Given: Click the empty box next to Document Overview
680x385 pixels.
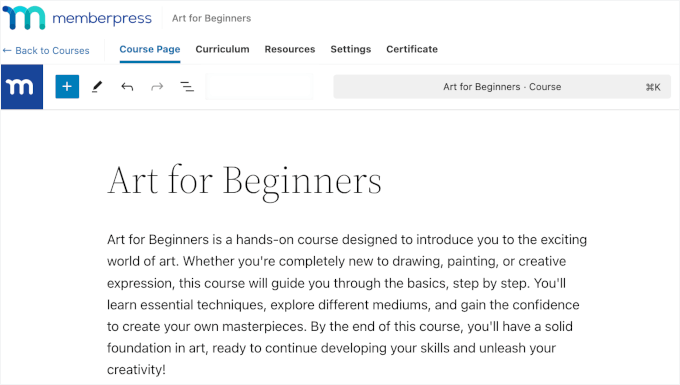Looking at the screenshot, I should (x=259, y=87).
